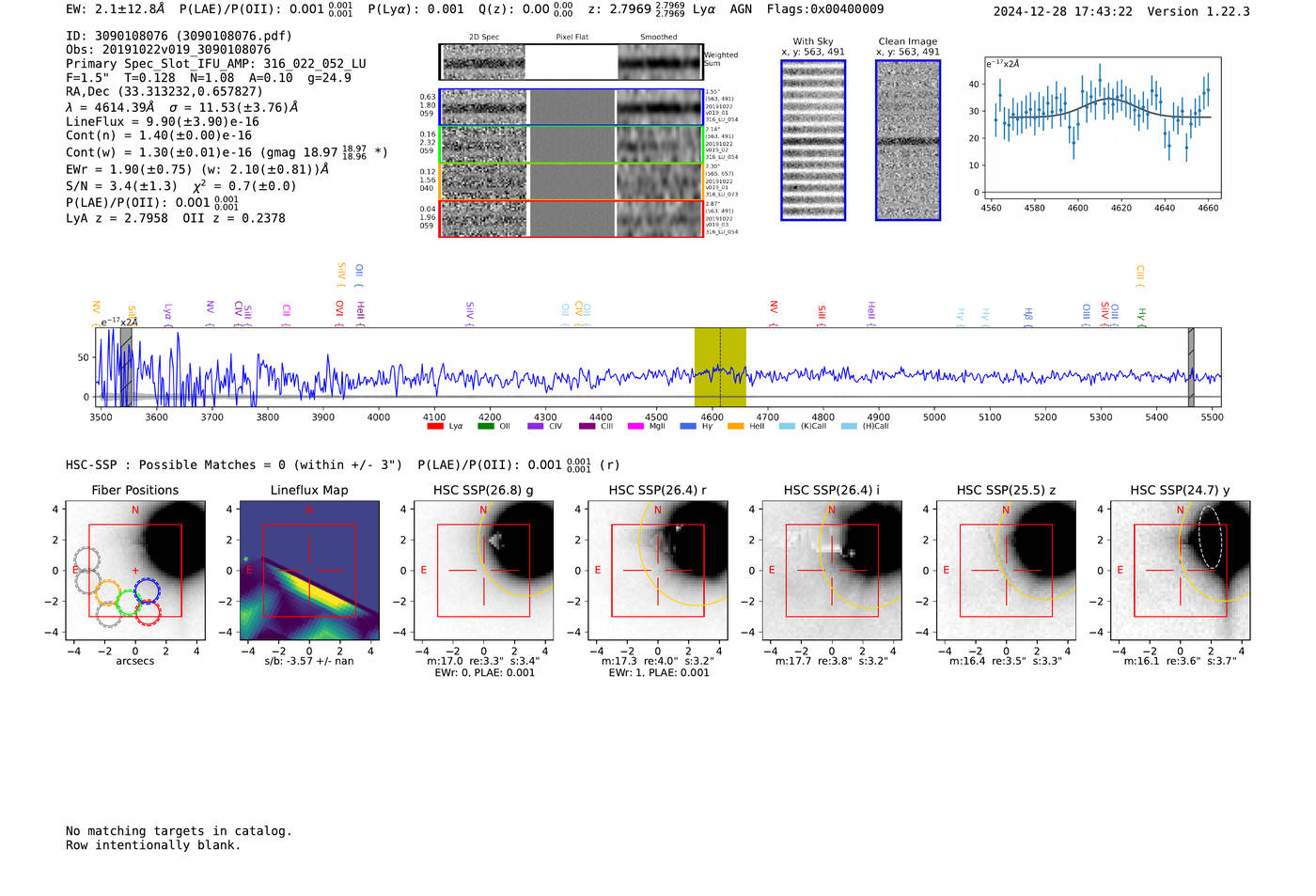Select the HeII orange legend swatch
Viewport: 1316px width, 896px height.
[735, 426]
